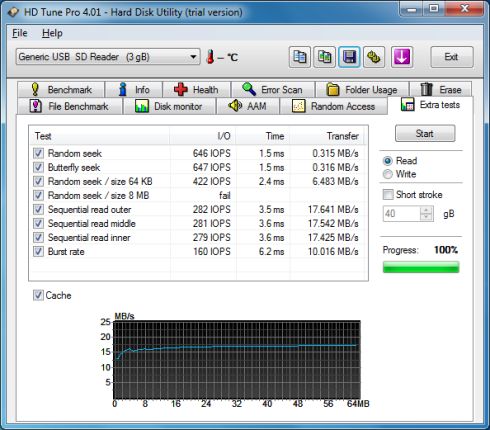This screenshot has height=430, width=490.
Task: Uncheck the Random seek test
Action: click(38, 153)
